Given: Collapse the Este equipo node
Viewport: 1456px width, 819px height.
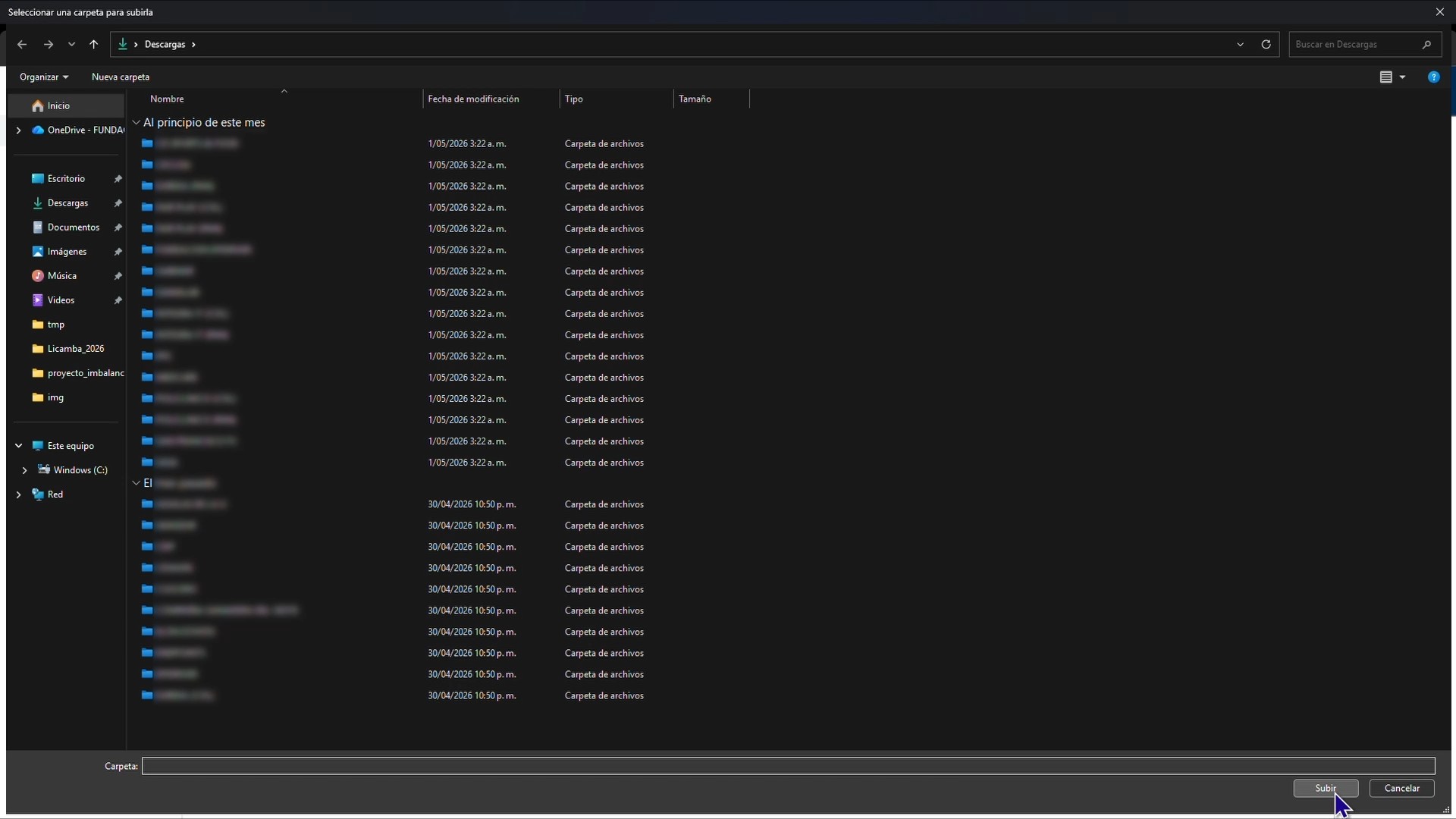Looking at the screenshot, I should (x=19, y=446).
